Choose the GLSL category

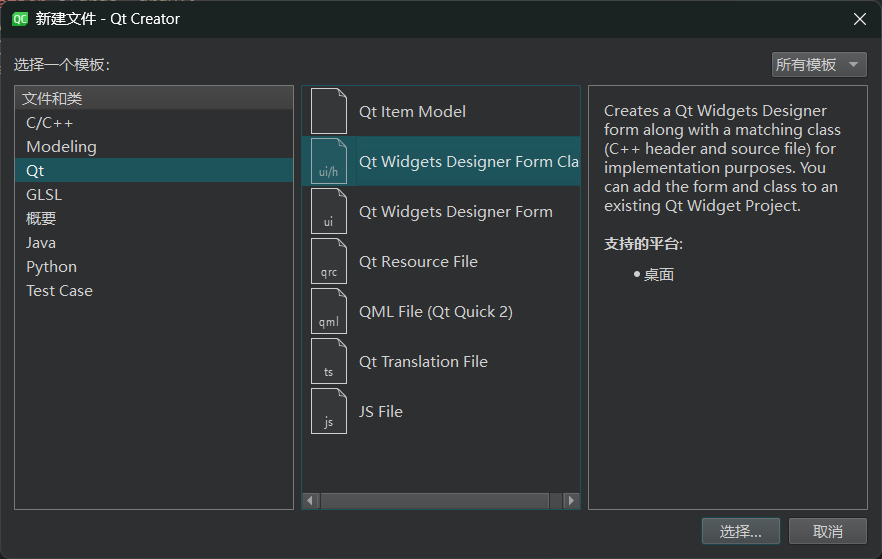pos(44,194)
